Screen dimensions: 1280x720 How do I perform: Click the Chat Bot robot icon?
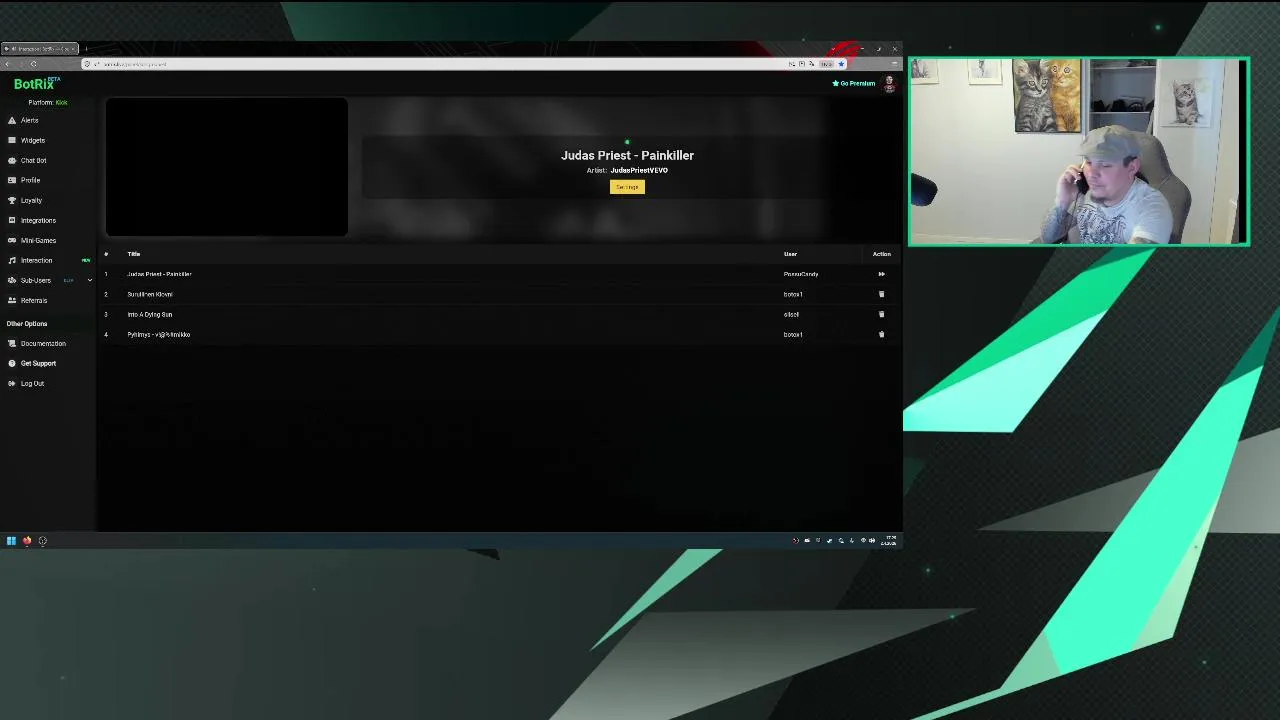(11, 160)
